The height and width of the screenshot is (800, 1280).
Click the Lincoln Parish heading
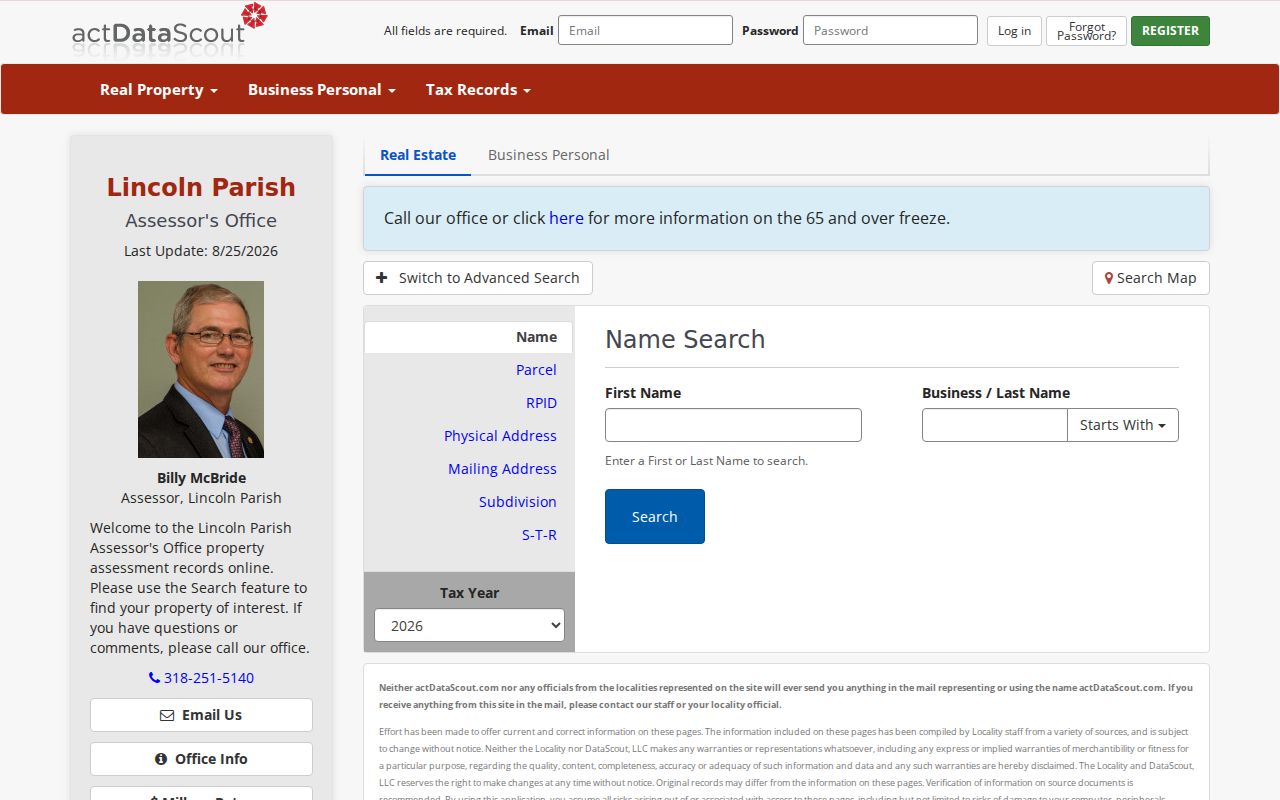(x=201, y=187)
